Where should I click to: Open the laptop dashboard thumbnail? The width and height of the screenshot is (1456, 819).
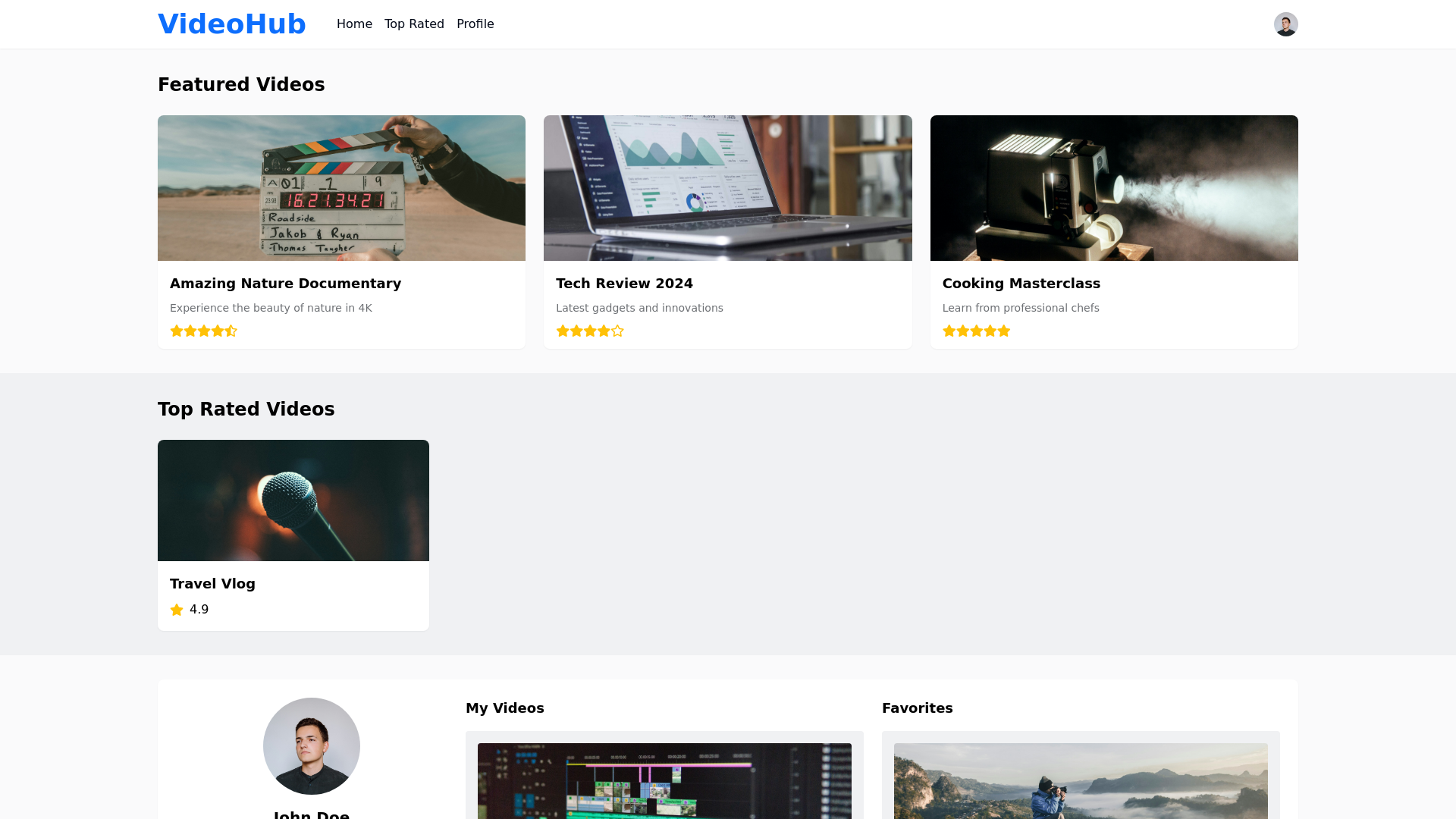coord(727,188)
